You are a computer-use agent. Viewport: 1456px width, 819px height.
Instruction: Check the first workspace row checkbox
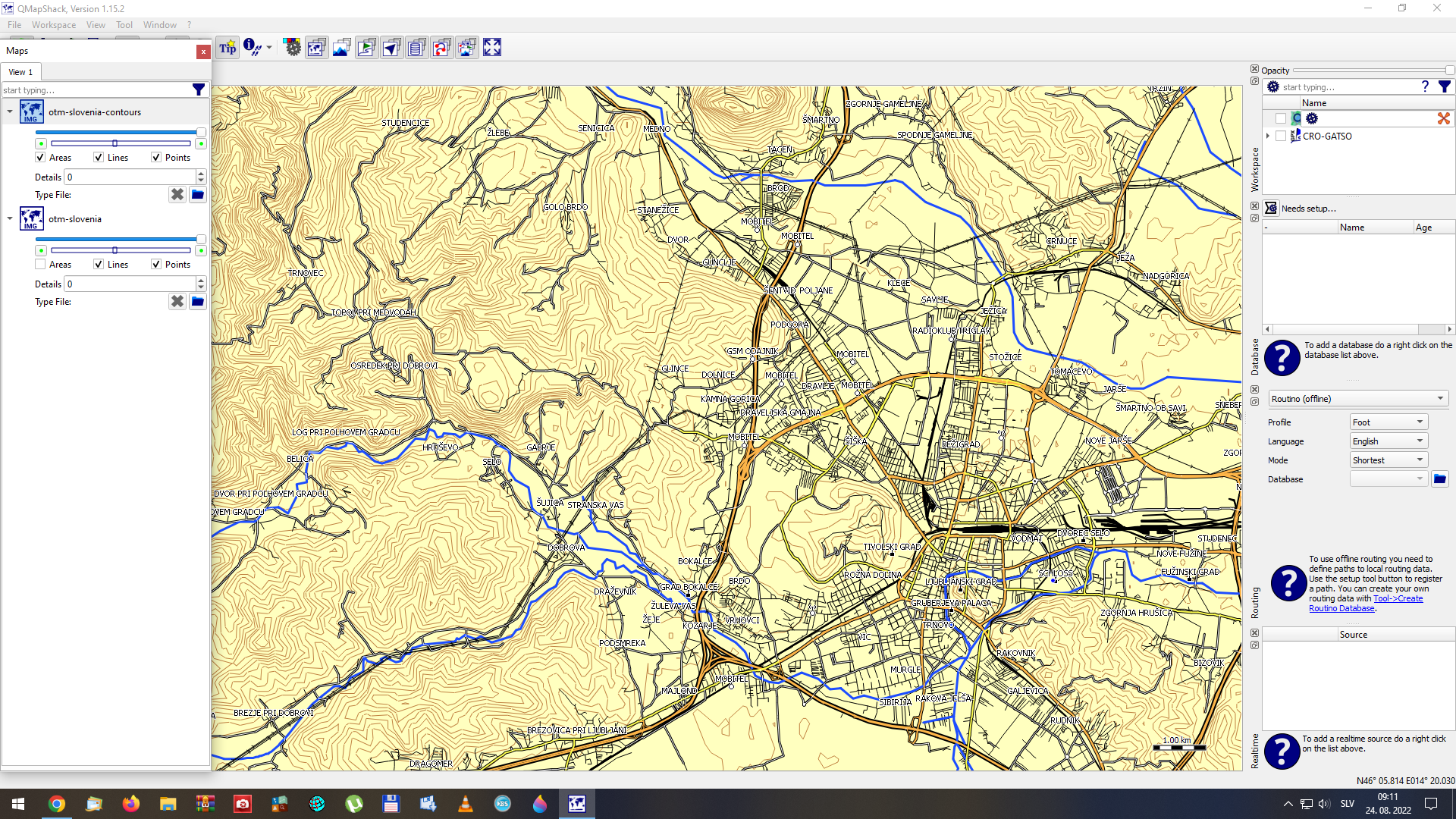pos(1281,118)
